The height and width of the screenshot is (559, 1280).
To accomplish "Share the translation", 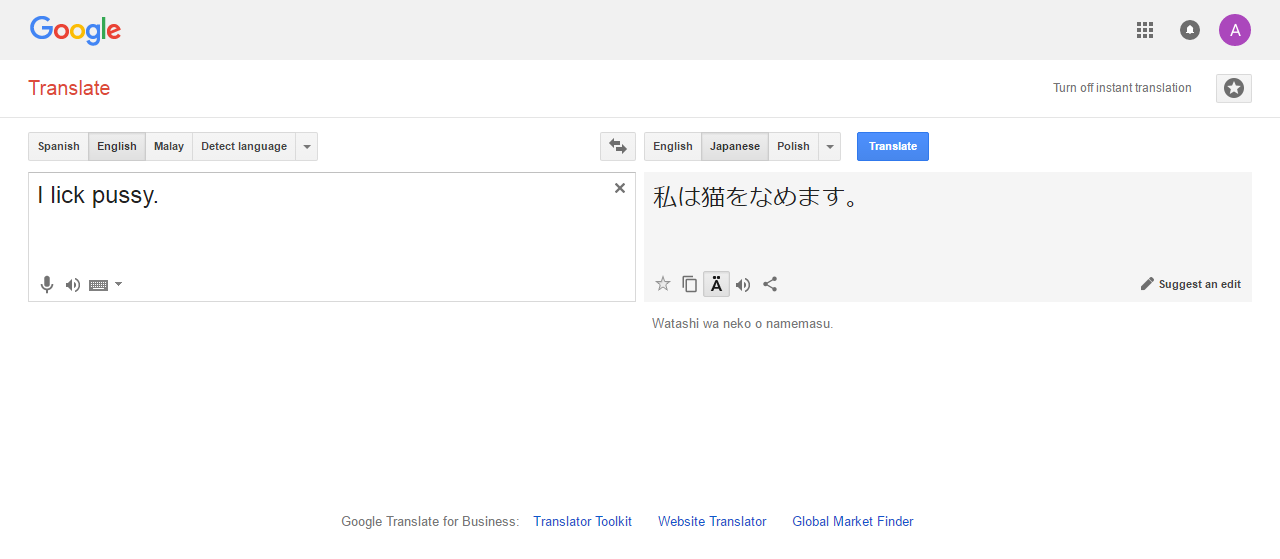I will pyautogui.click(x=770, y=284).
